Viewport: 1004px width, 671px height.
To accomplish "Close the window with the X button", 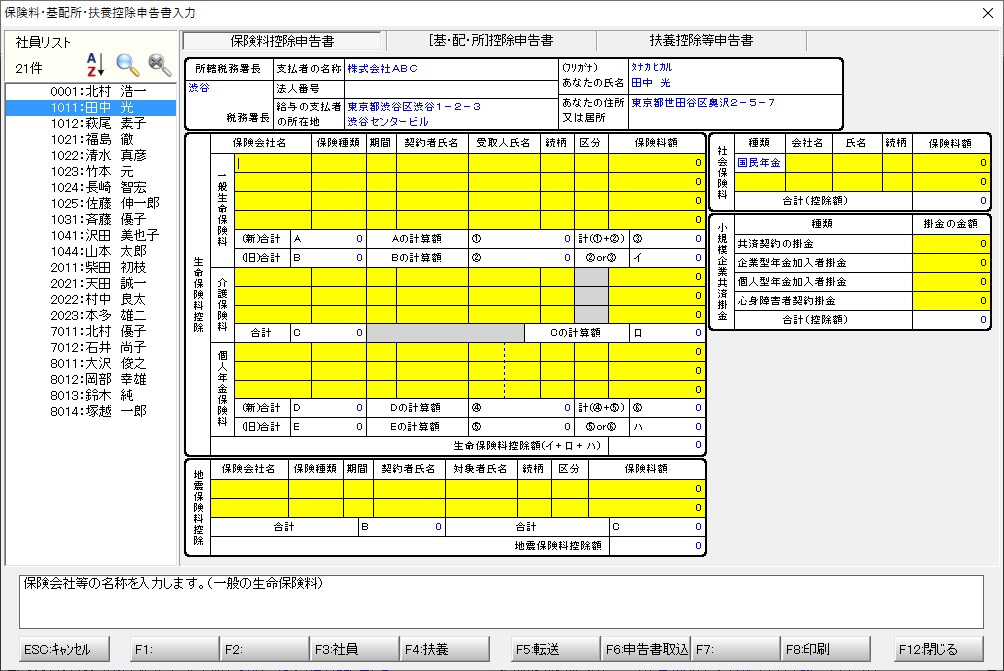I will (988, 13).
